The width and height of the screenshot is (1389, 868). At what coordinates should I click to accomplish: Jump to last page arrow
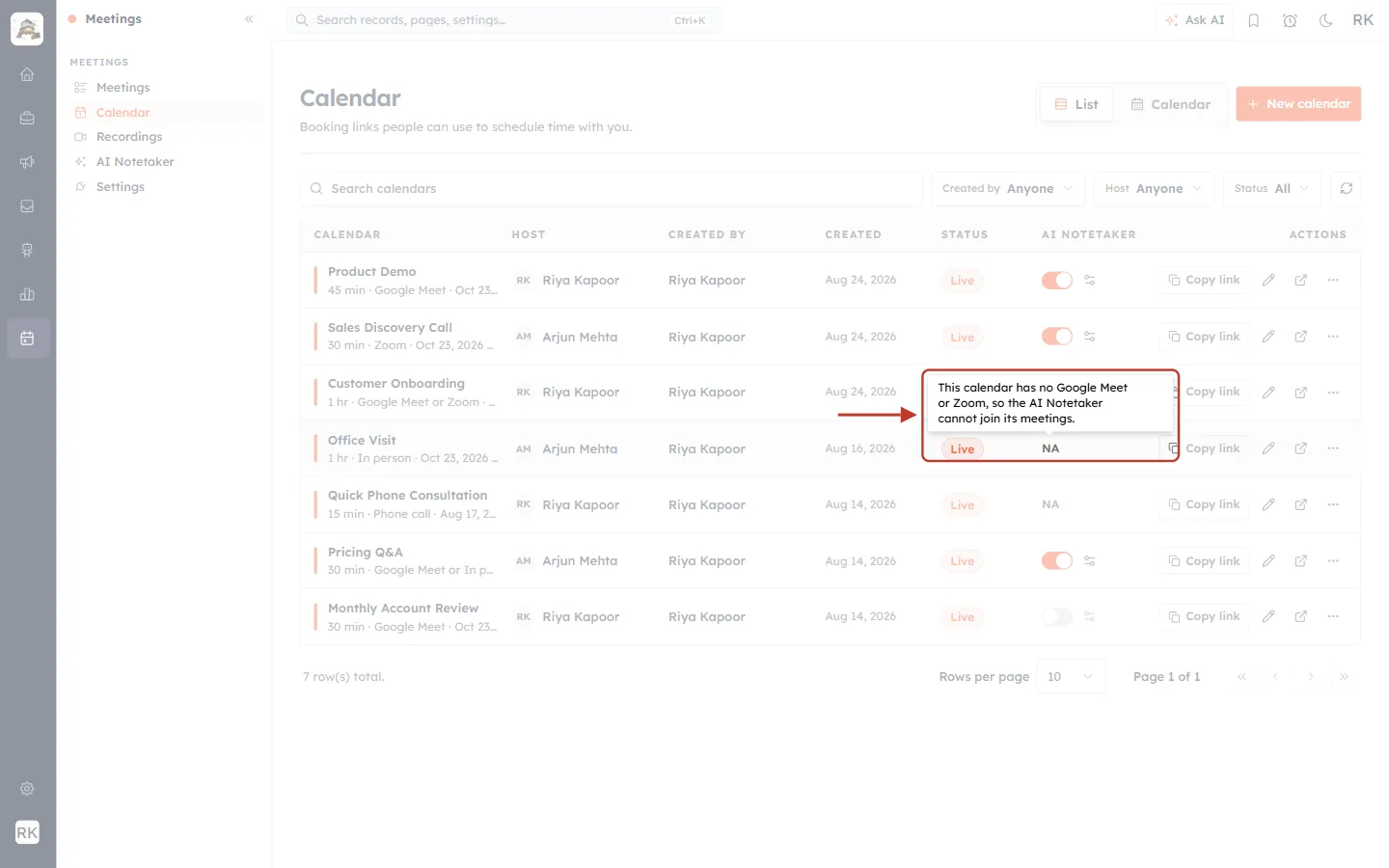[1344, 677]
